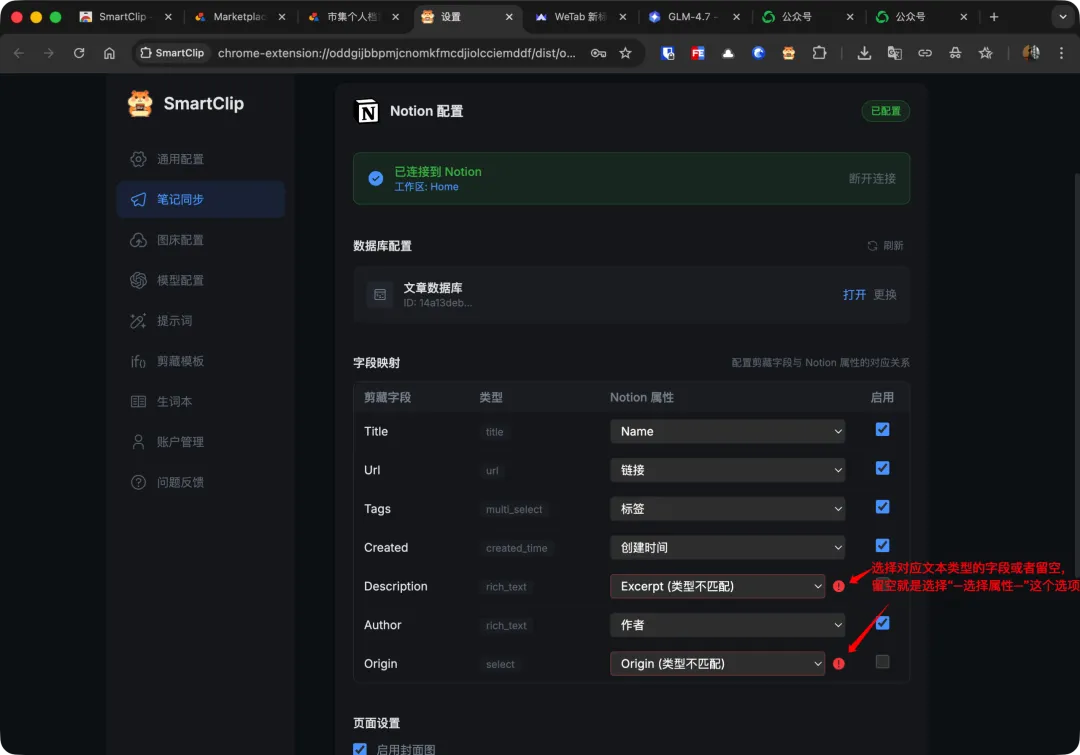
Task: Toggle the 启用封面图 checkbox
Action: [360, 749]
